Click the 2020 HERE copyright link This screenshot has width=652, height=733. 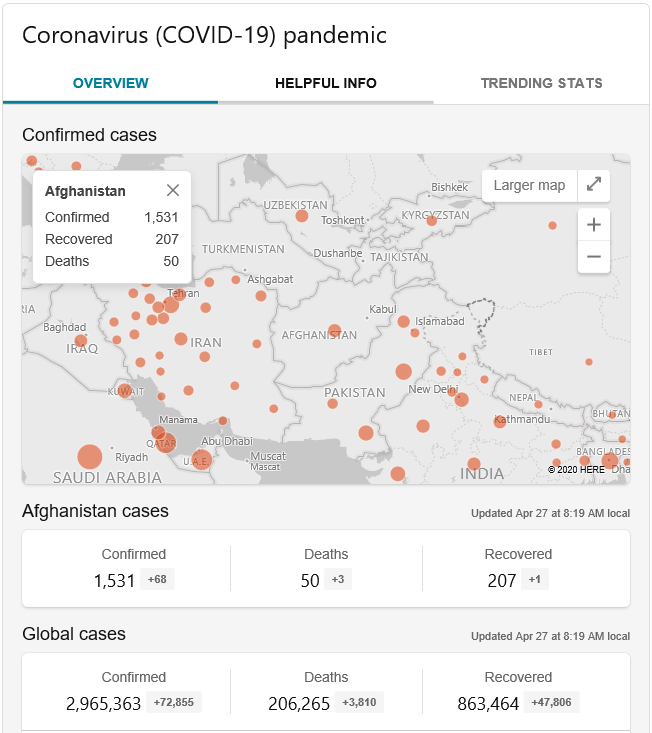tap(576, 469)
